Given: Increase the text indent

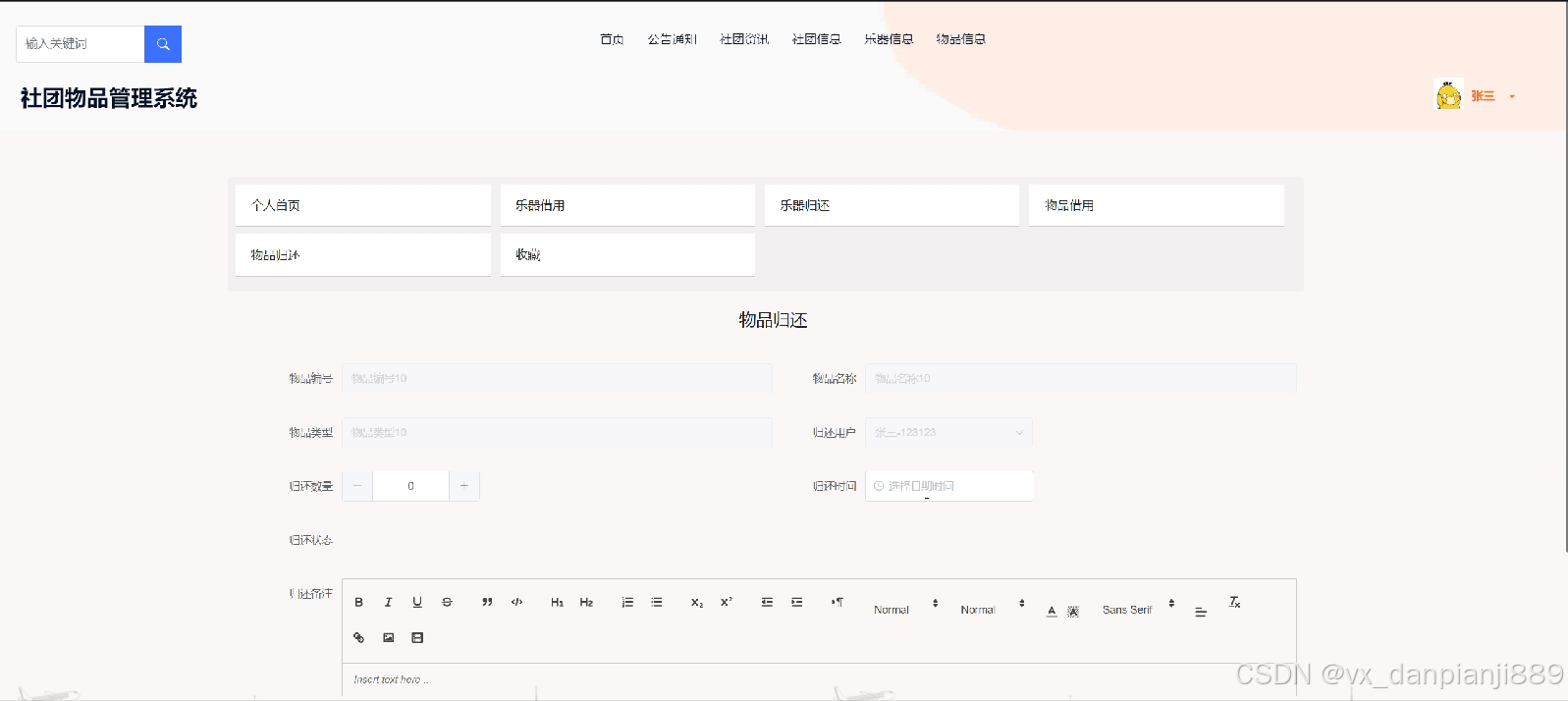Looking at the screenshot, I should [x=796, y=602].
